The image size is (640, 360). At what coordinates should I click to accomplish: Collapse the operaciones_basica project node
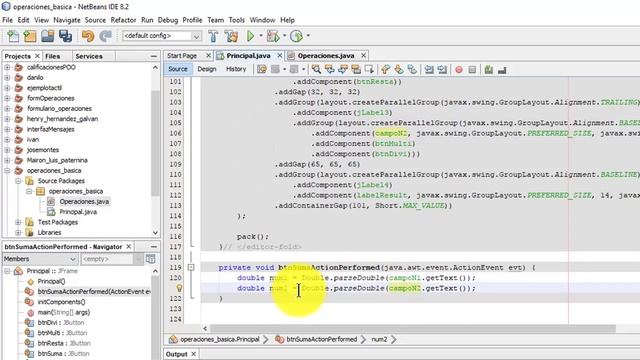7,171
